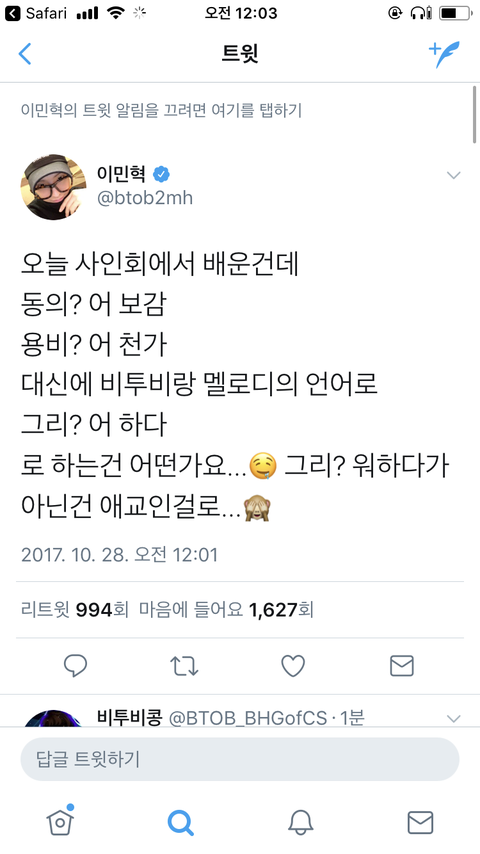
Task: View the 1,627 likes list
Action: coord(226,610)
